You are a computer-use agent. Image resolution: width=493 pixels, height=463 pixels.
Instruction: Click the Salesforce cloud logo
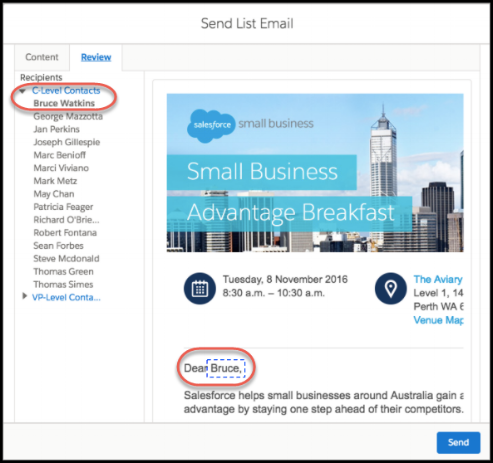coord(211,126)
